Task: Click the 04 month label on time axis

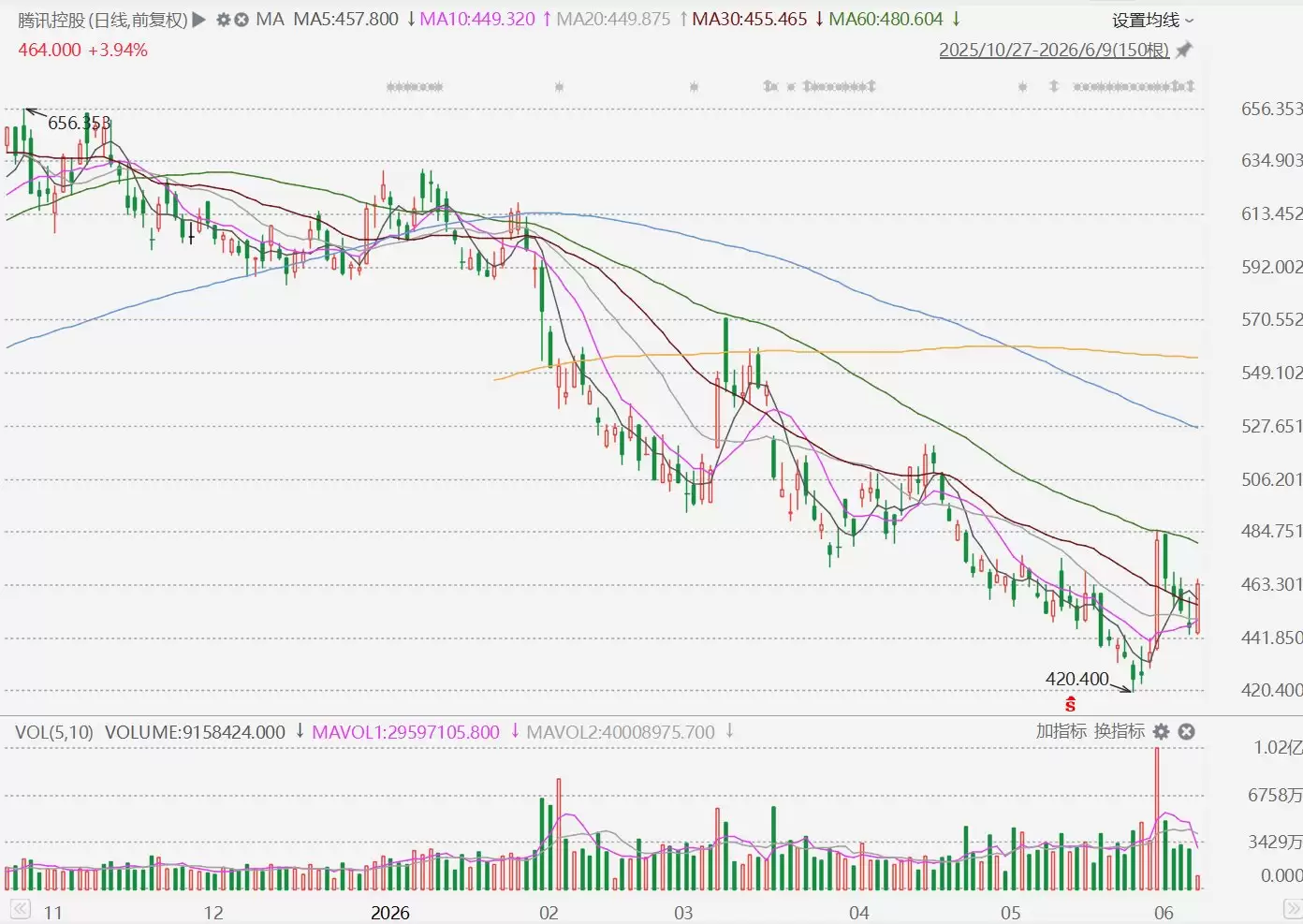Action: click(x=858, y=913)
